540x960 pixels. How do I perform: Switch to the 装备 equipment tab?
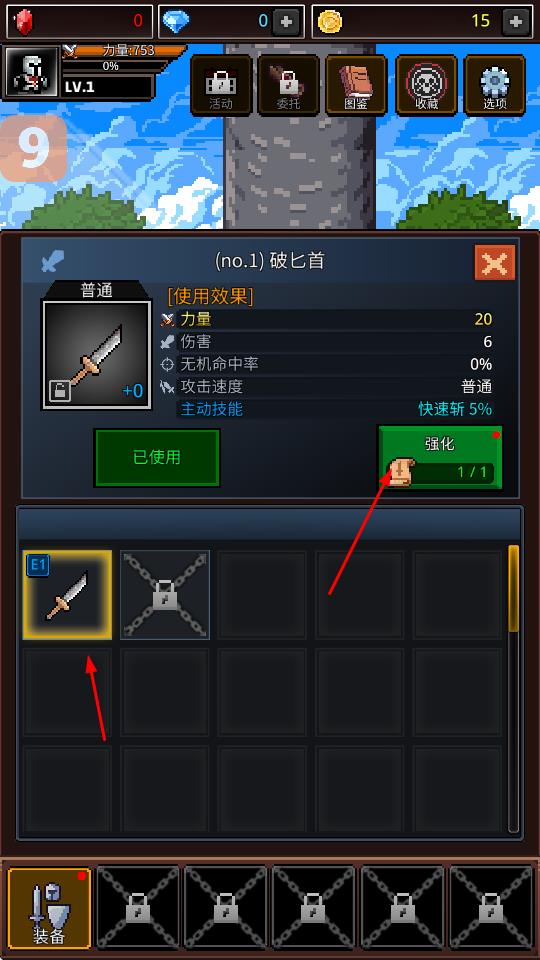click(x=50, y=908)
